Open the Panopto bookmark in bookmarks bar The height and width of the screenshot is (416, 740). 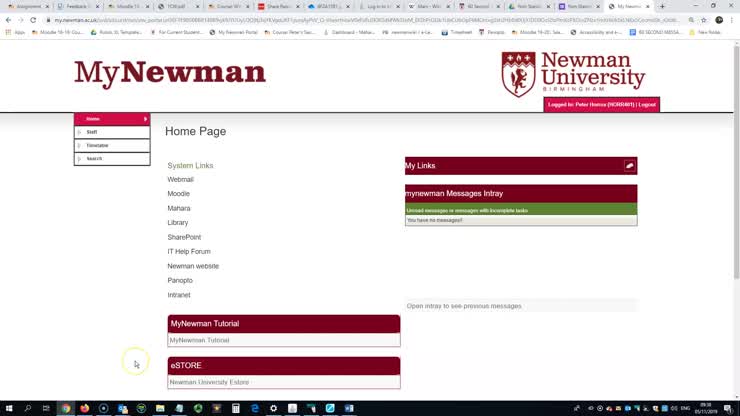491,33
